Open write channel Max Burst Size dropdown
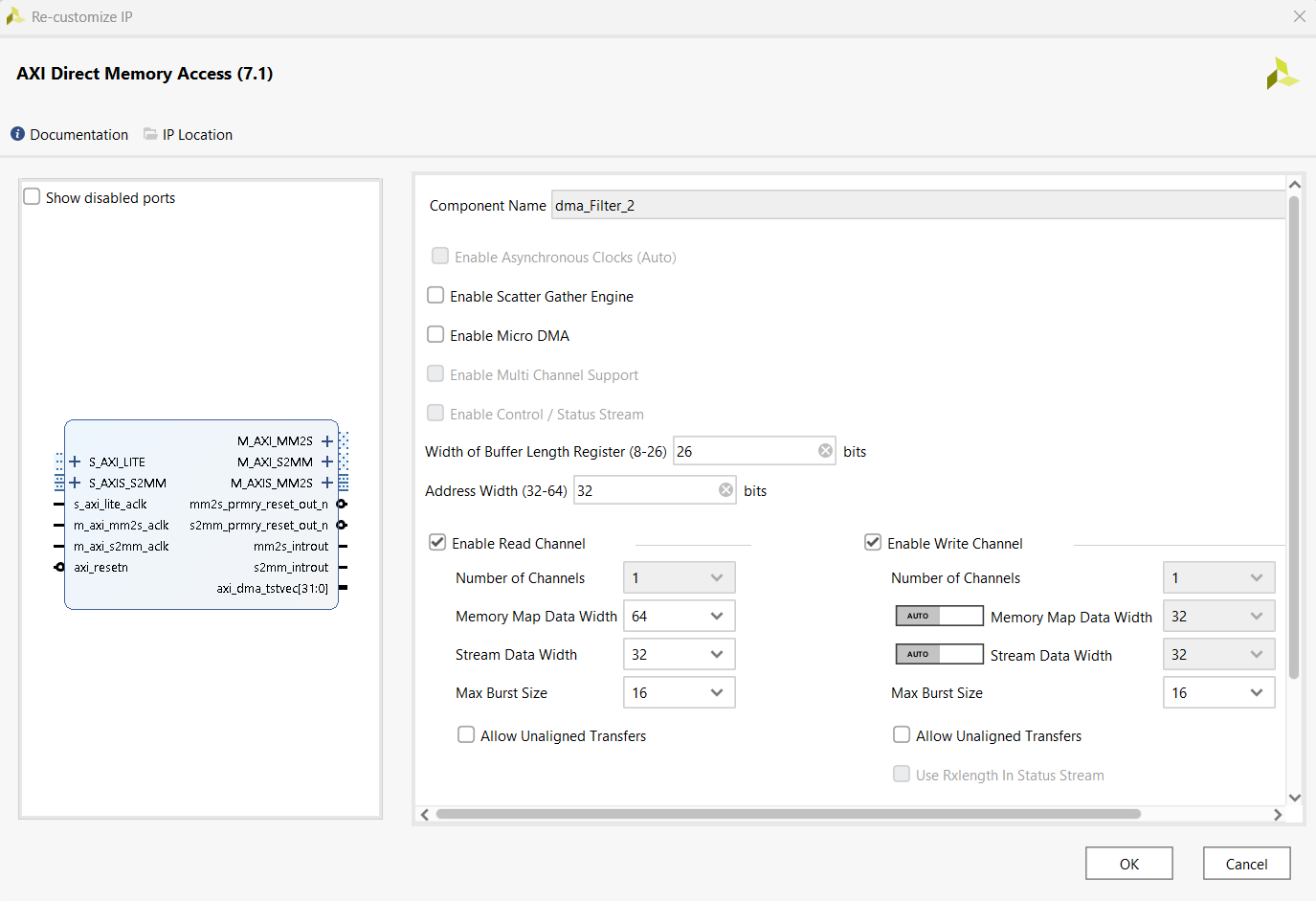Image resolution: width=1316 pixels, height=901 pixels. pyautogui.click(x=1219, y=692)
